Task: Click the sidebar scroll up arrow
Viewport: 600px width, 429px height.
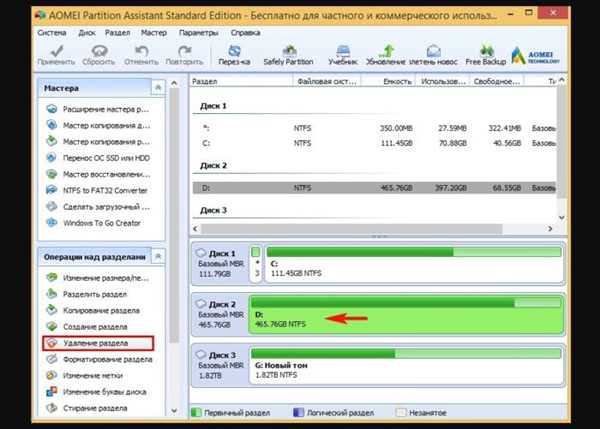Action: coord(174,83)
